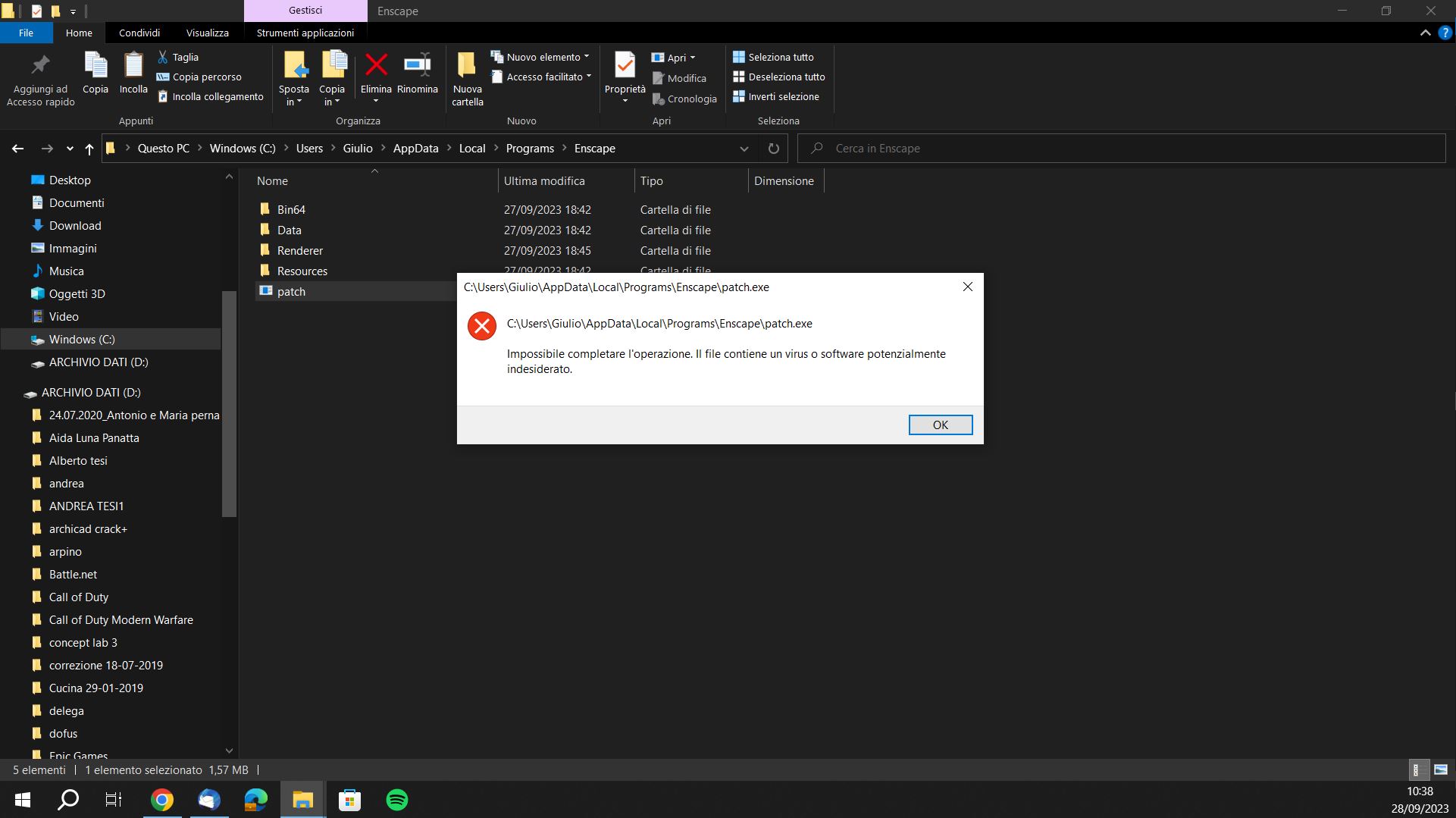Switch to the Visualizza ribbon tab
The width and height of the screenshot is (1456, 818).
click(208, 33)
